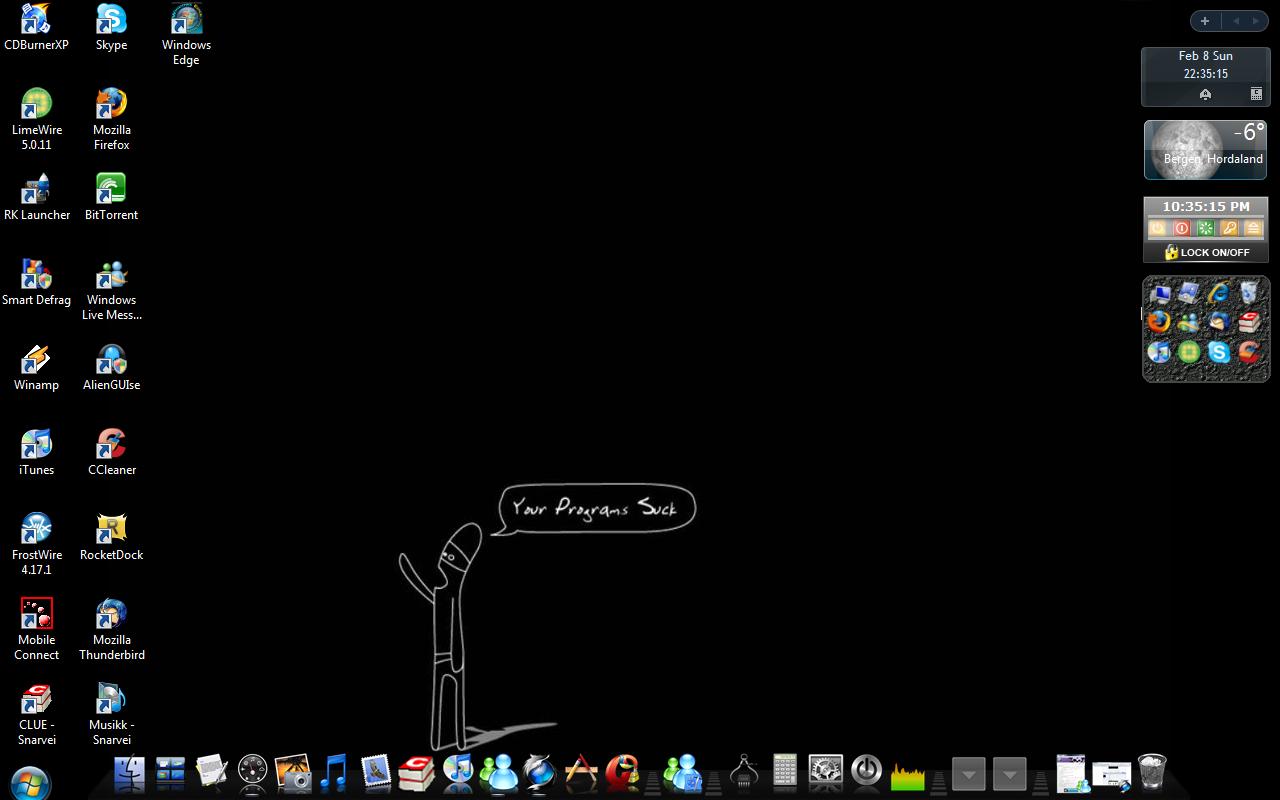
Task: Open the iTunes disc icon in the dock
Action: (x=457, y=772)
